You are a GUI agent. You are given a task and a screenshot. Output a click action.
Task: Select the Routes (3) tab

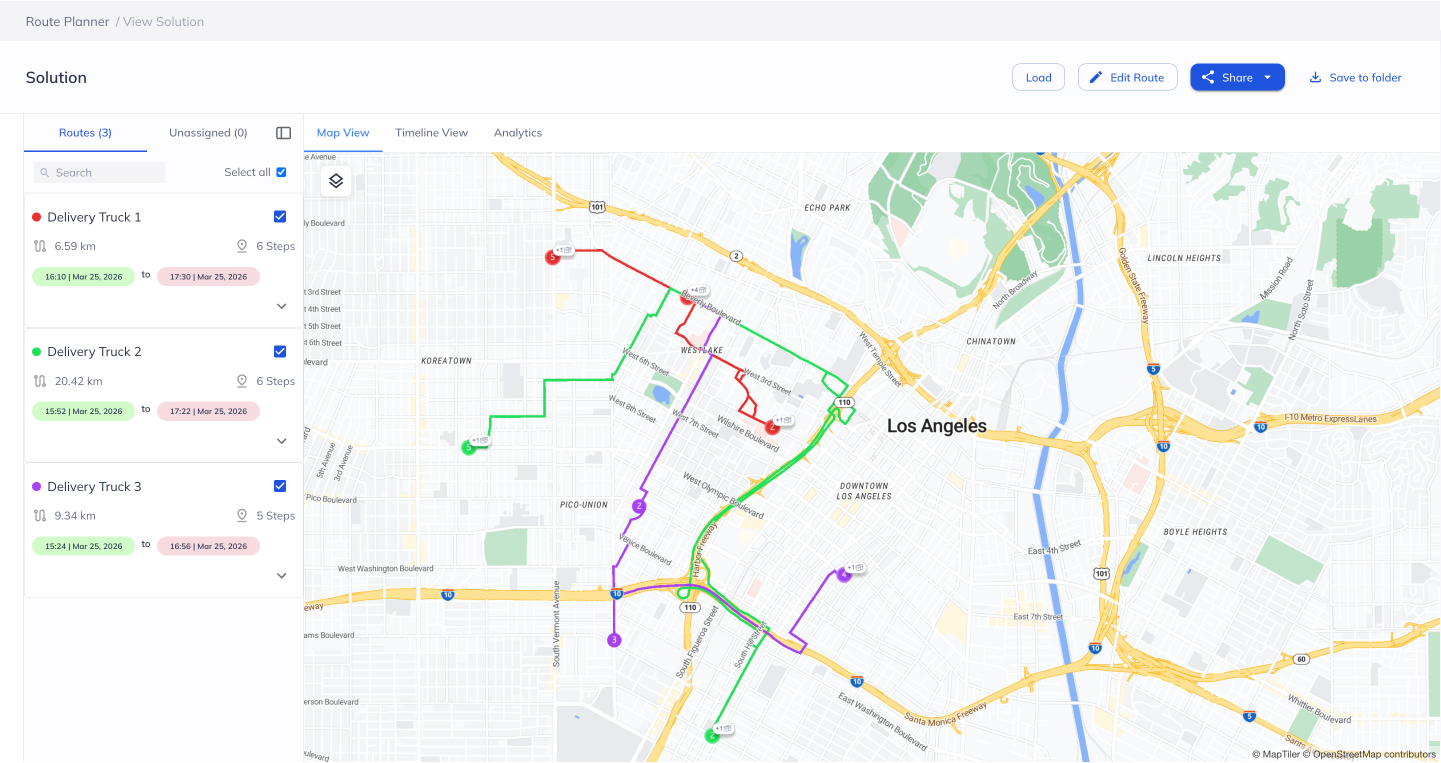[x=85, y=133]
